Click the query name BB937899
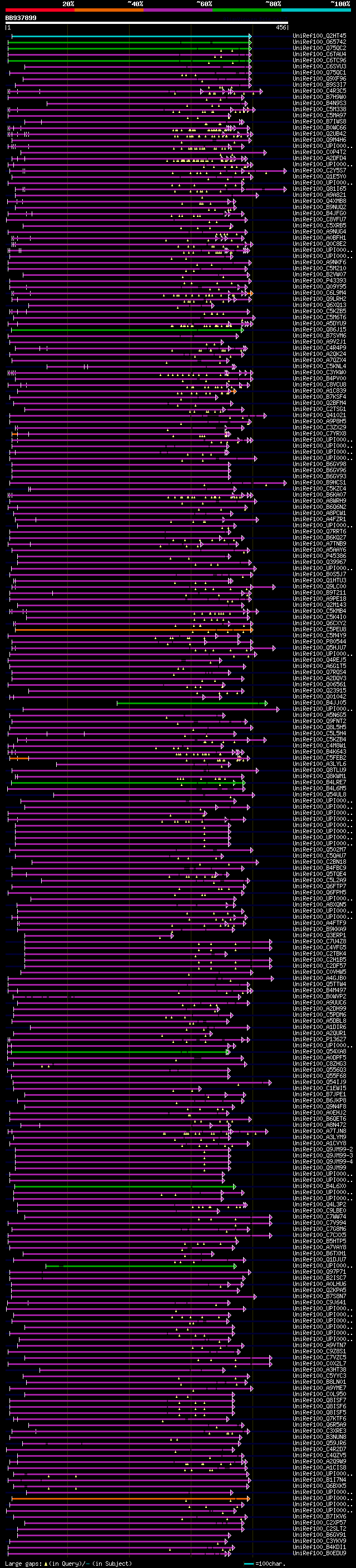Viewport: 356px width, 1568px height. (21, 18)
